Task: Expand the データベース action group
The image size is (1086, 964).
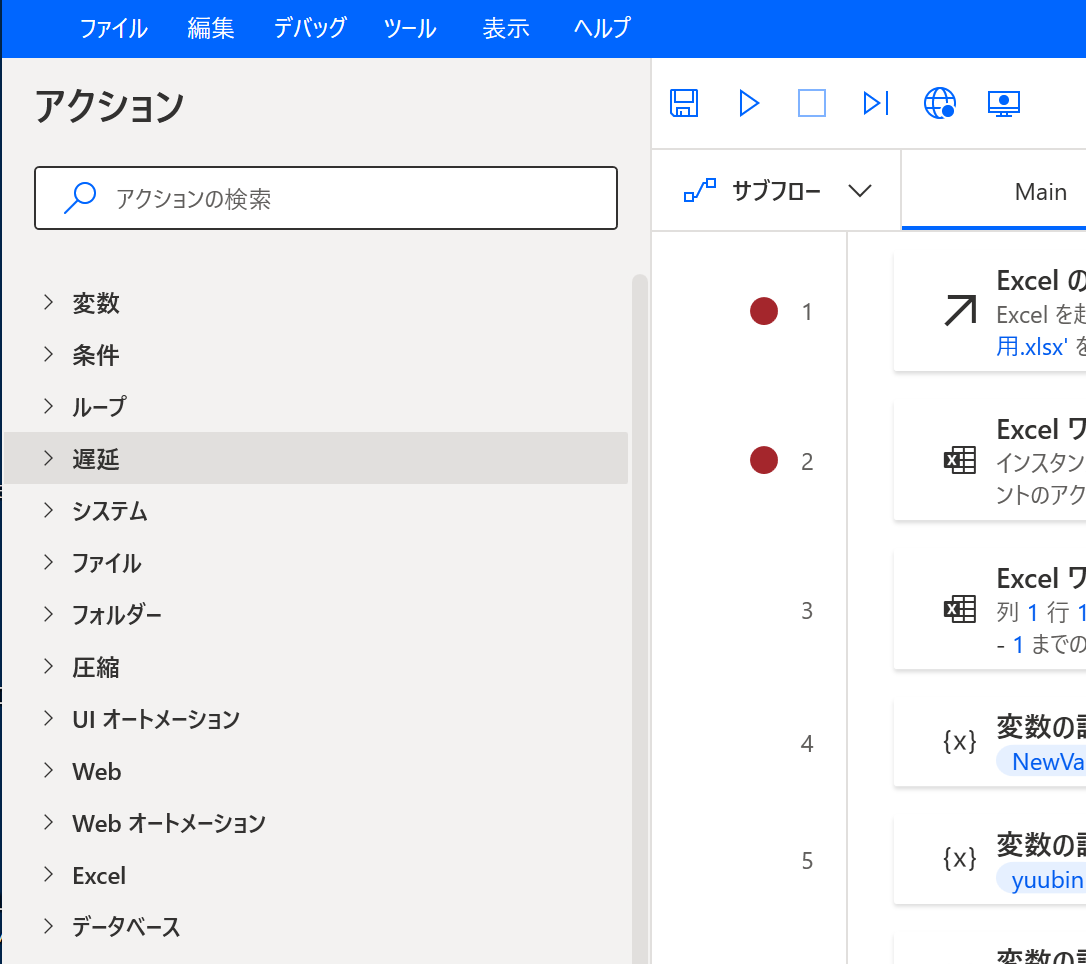Action: coord(48,927)
